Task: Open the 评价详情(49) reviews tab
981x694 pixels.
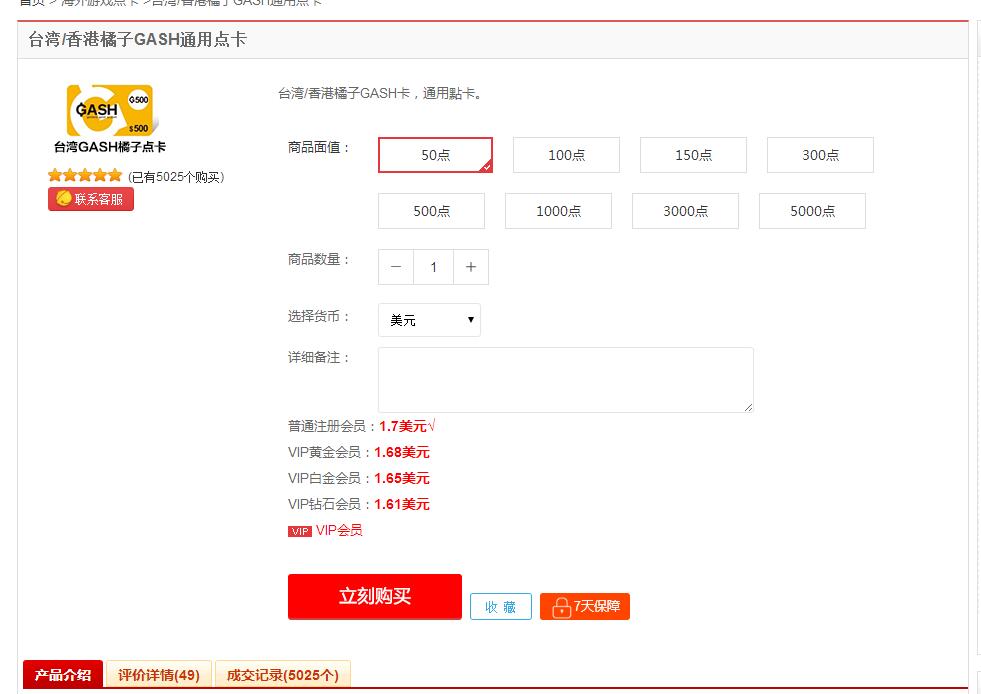Action: pos(159,675)
